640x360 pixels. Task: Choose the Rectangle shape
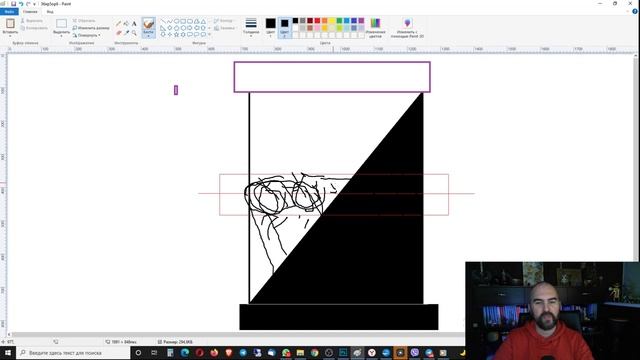tap(183, 21)
